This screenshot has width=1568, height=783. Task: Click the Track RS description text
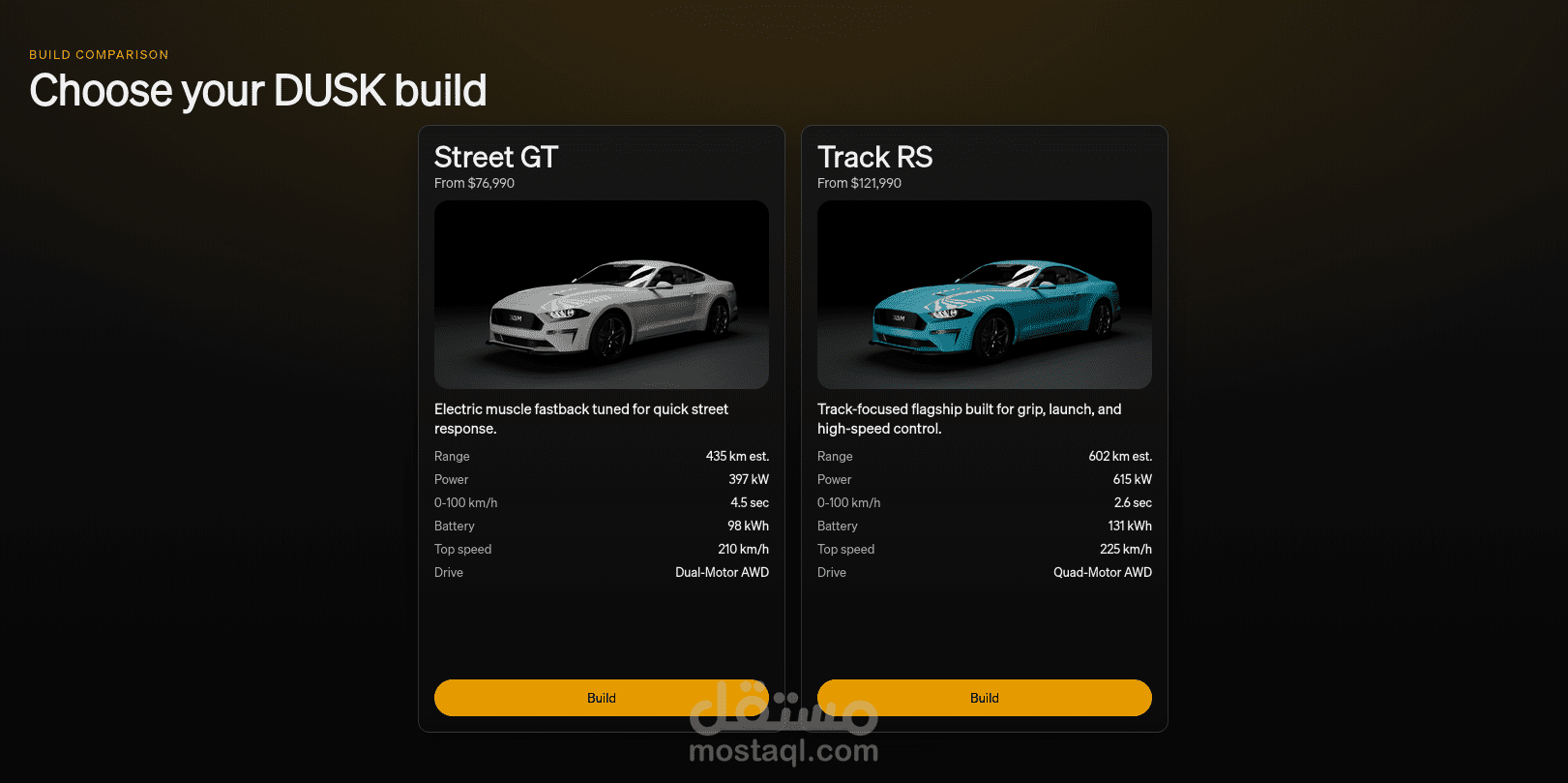[969, 419]
